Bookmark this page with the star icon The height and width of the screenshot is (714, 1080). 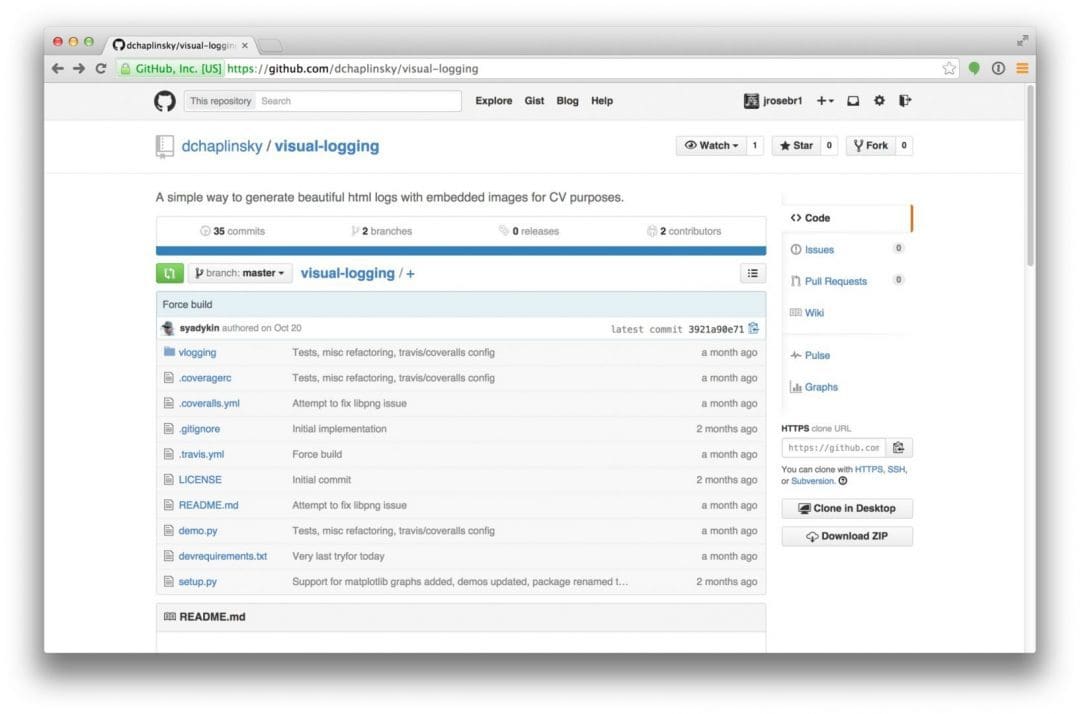(949, 68)
